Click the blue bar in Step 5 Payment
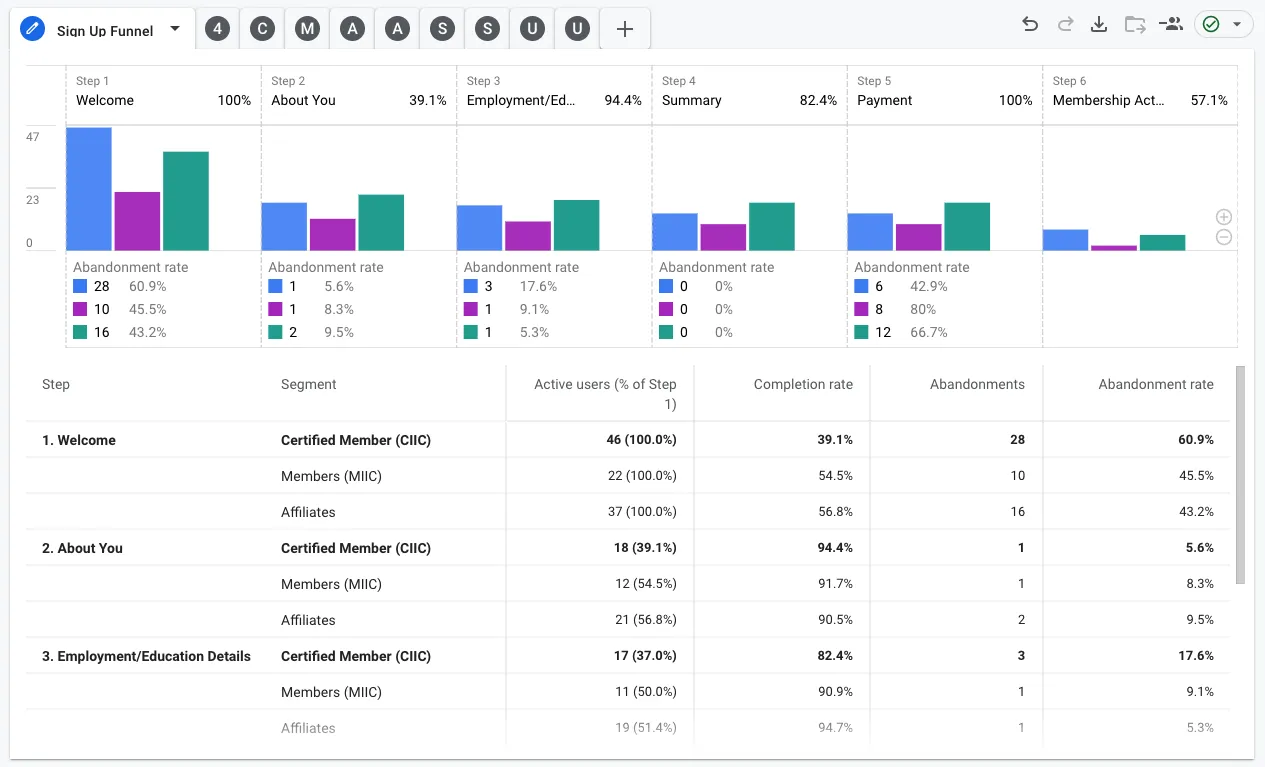 [870, 232]
